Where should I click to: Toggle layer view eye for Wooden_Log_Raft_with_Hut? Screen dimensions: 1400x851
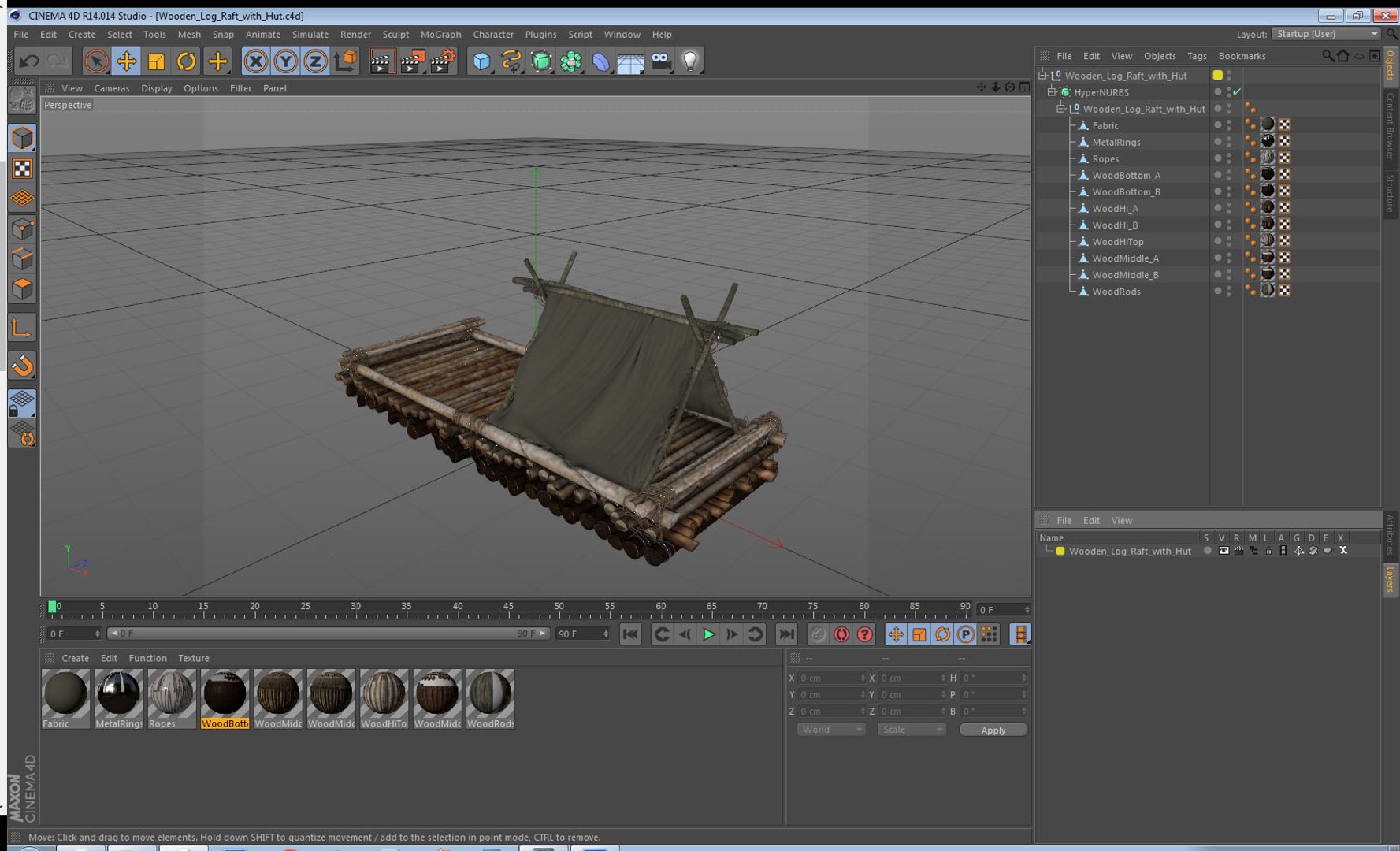(1223, 551)
